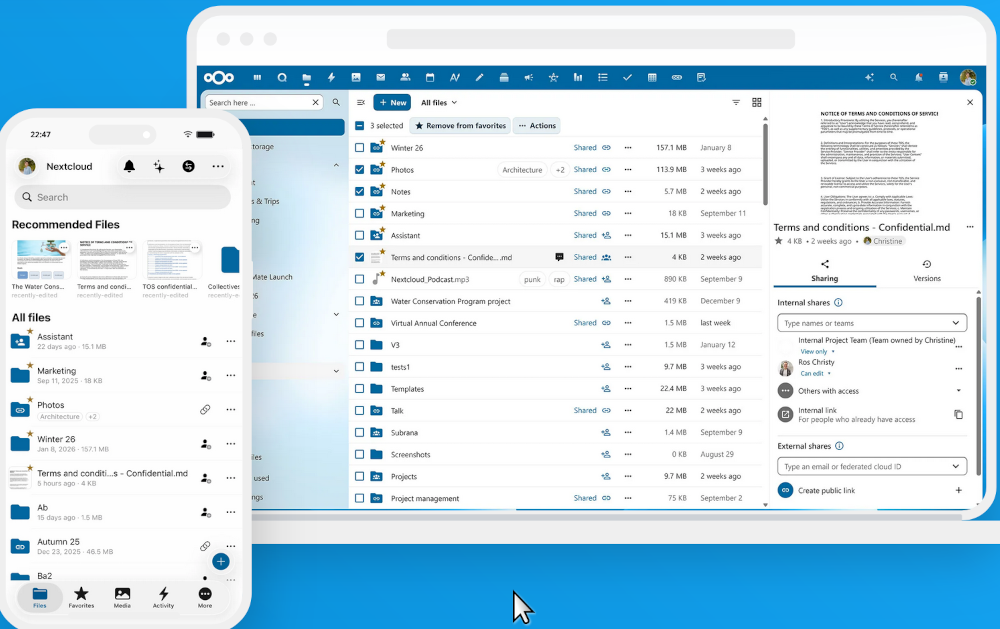
Task: Open notifications bell in desktop header
Action: [918, 78]
